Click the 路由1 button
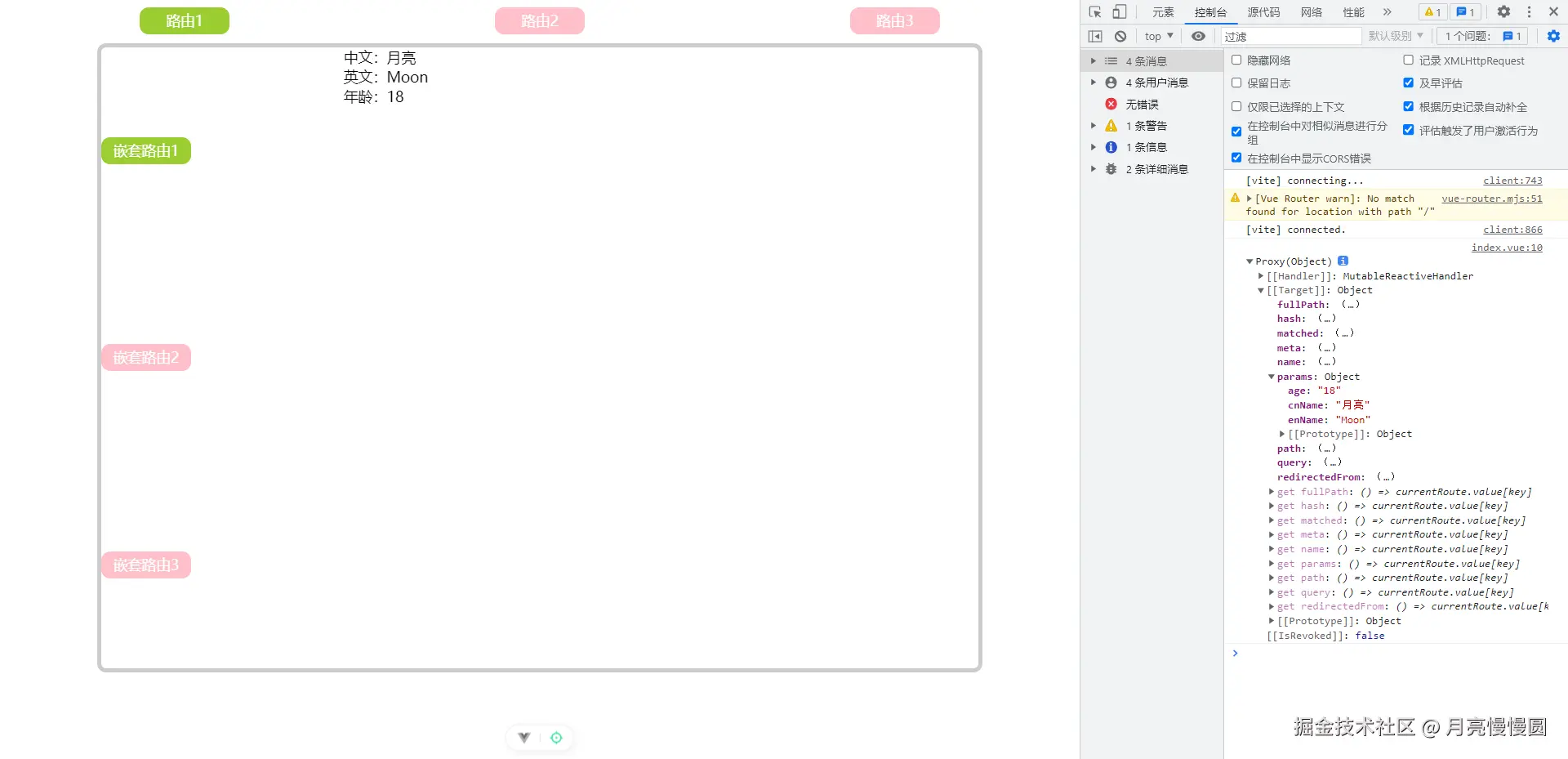Screen dimensions: 1568x759 coord(185,21)
